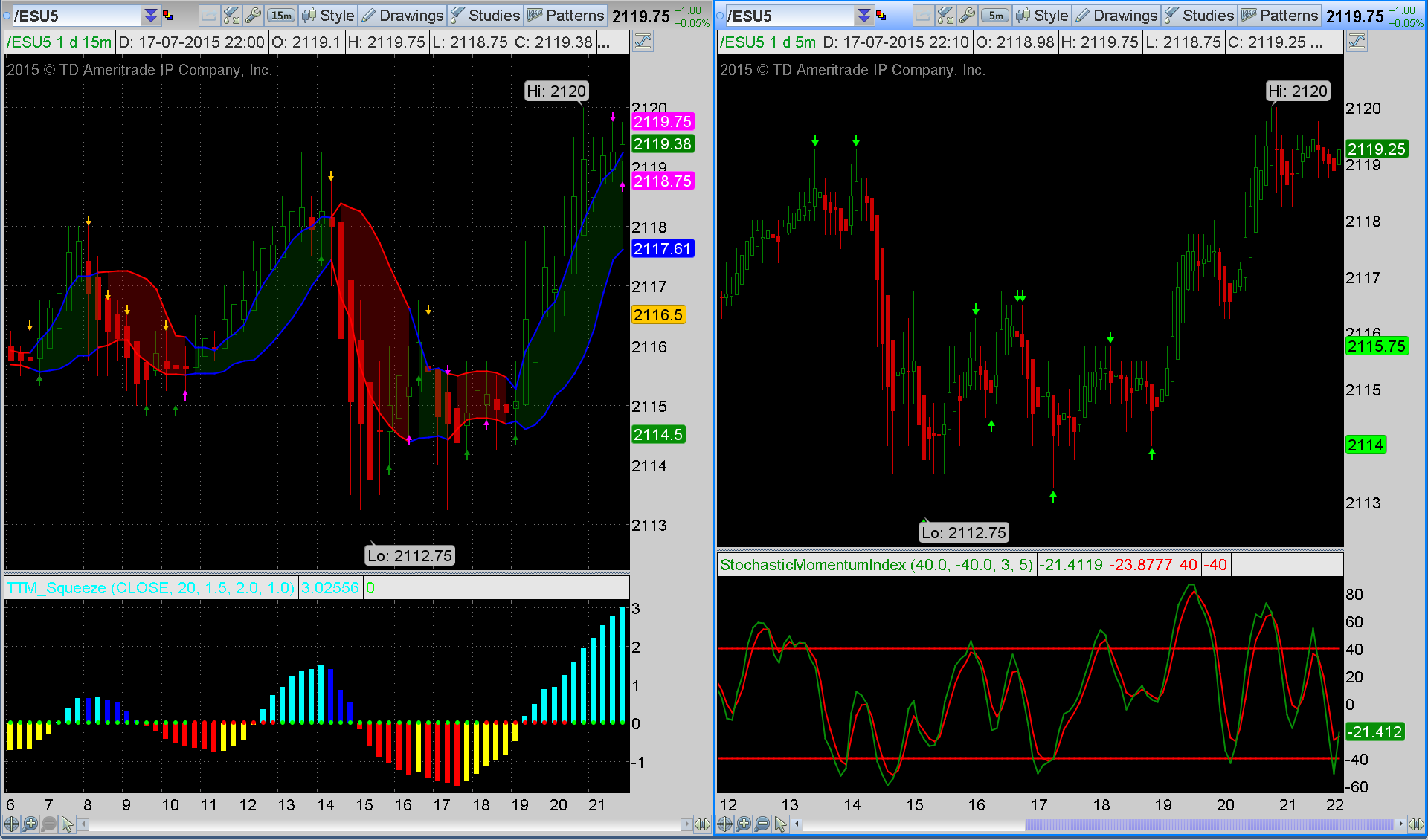Open the 15m timeframe selector
The height and width of the screenshot is (840, 1428).
pyautogui.click(x=282, y=16)
